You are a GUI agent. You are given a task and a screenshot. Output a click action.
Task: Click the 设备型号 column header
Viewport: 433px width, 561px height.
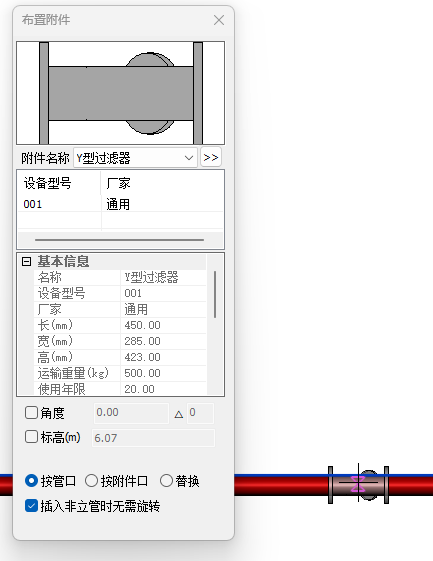click(59, 183)
